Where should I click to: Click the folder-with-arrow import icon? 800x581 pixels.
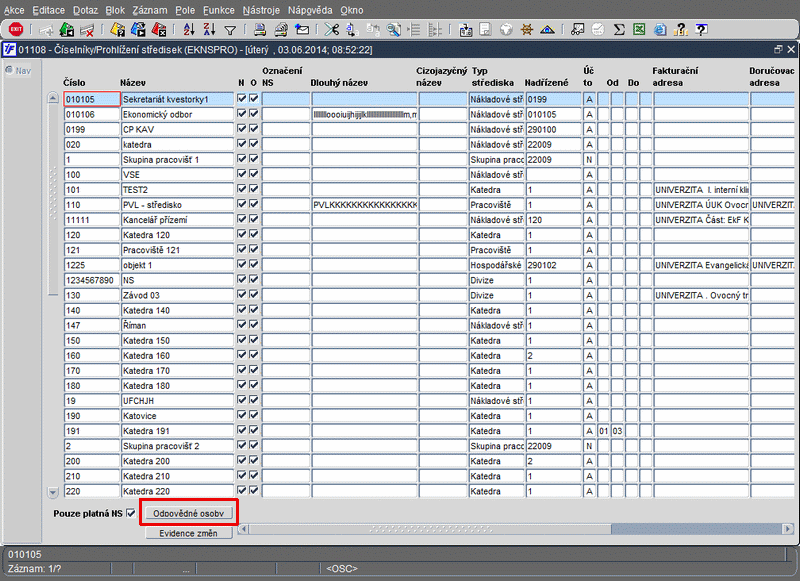465,30
